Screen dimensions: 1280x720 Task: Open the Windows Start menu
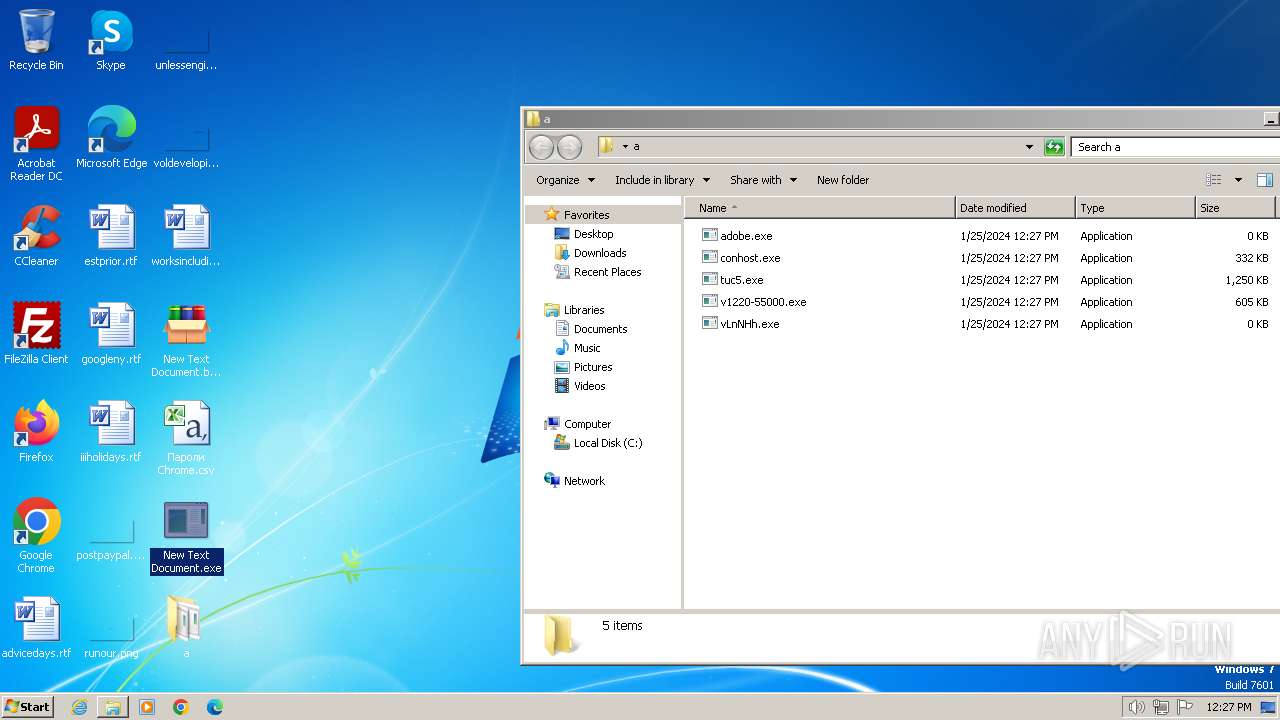pos(28,706)
